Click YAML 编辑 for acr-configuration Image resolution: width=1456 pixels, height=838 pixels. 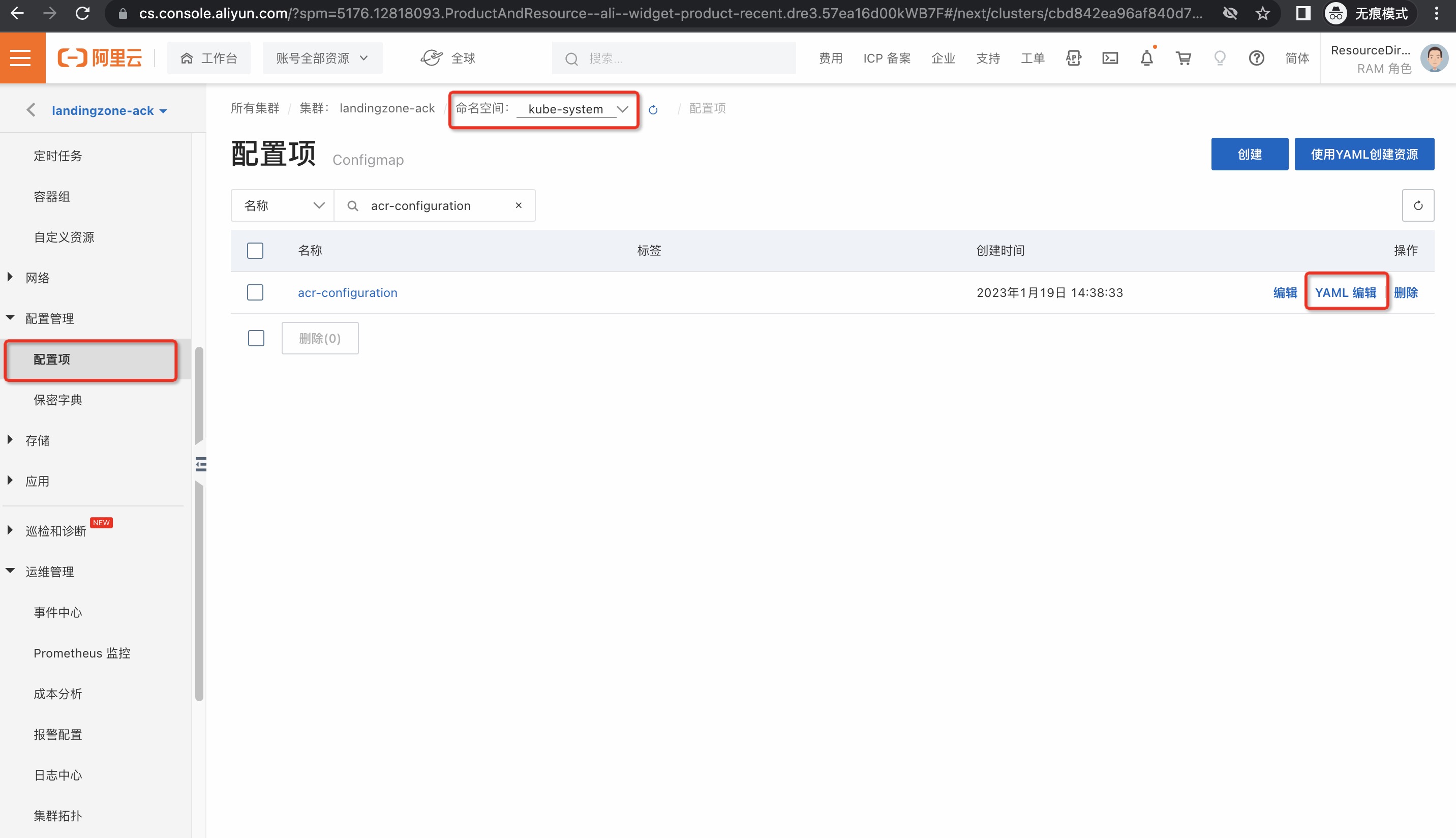coord(1346,292)
